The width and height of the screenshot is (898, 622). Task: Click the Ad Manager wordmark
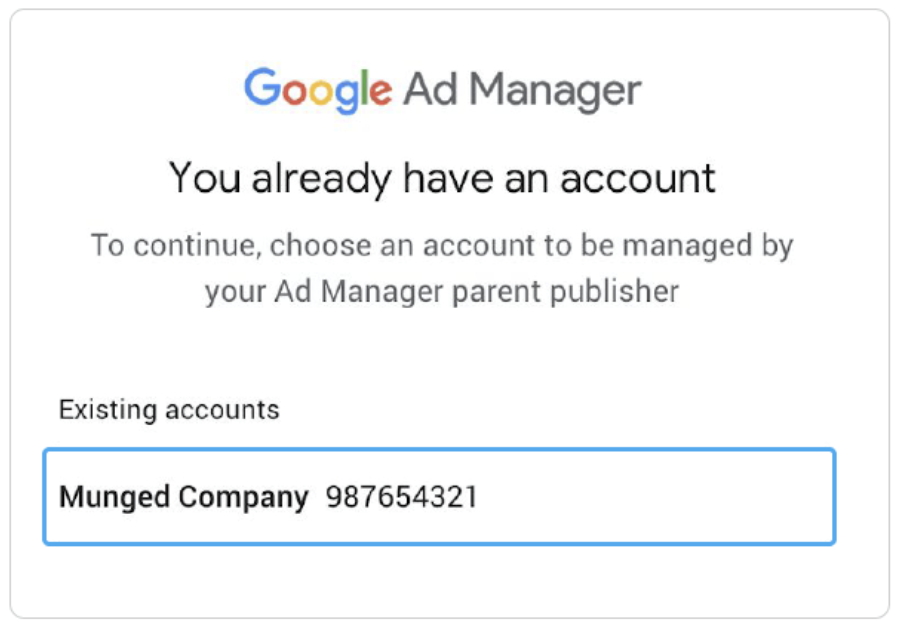[x=522, y=90]
